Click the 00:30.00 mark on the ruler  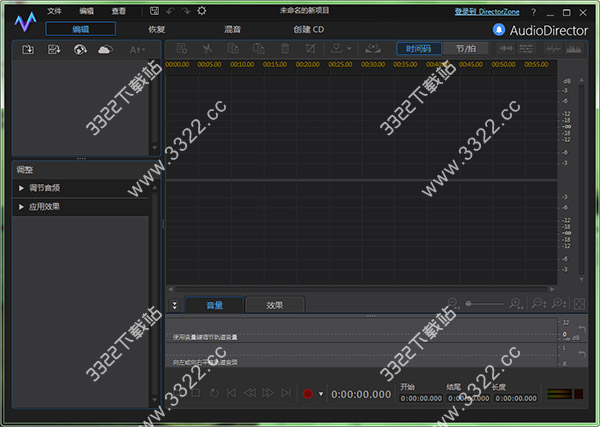tap(373, 64)
